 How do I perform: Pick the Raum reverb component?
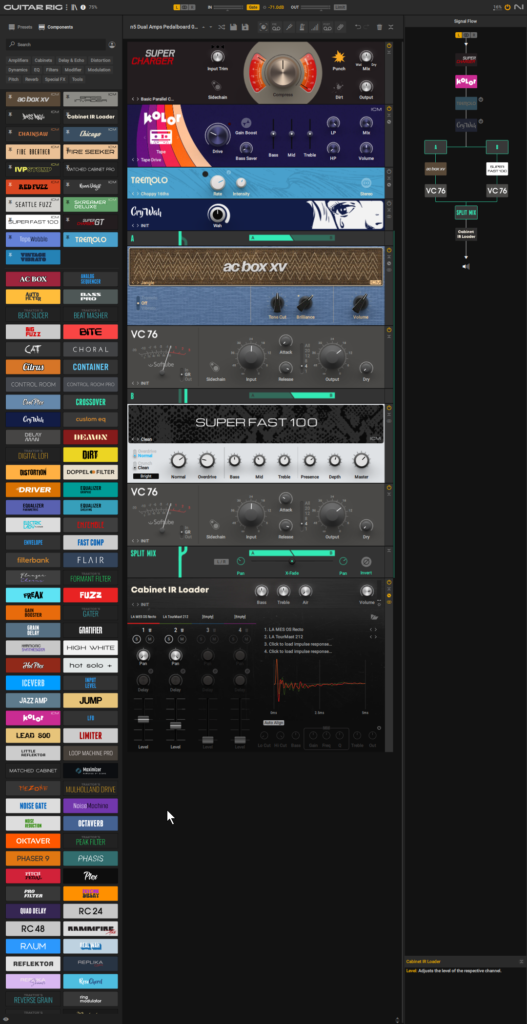pyautogui.click(x=33, y=946)
